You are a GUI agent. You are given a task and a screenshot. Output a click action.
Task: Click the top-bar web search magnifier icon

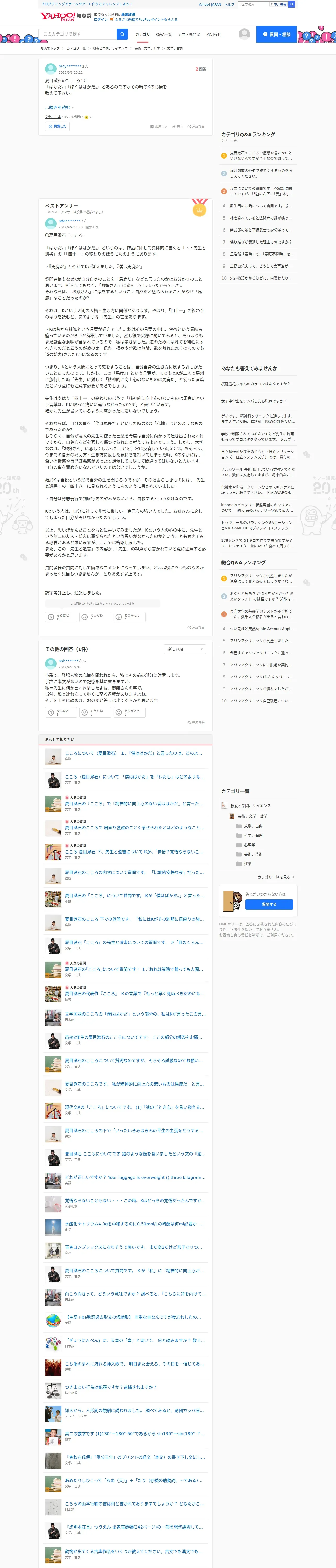click(x=292, y=4)
